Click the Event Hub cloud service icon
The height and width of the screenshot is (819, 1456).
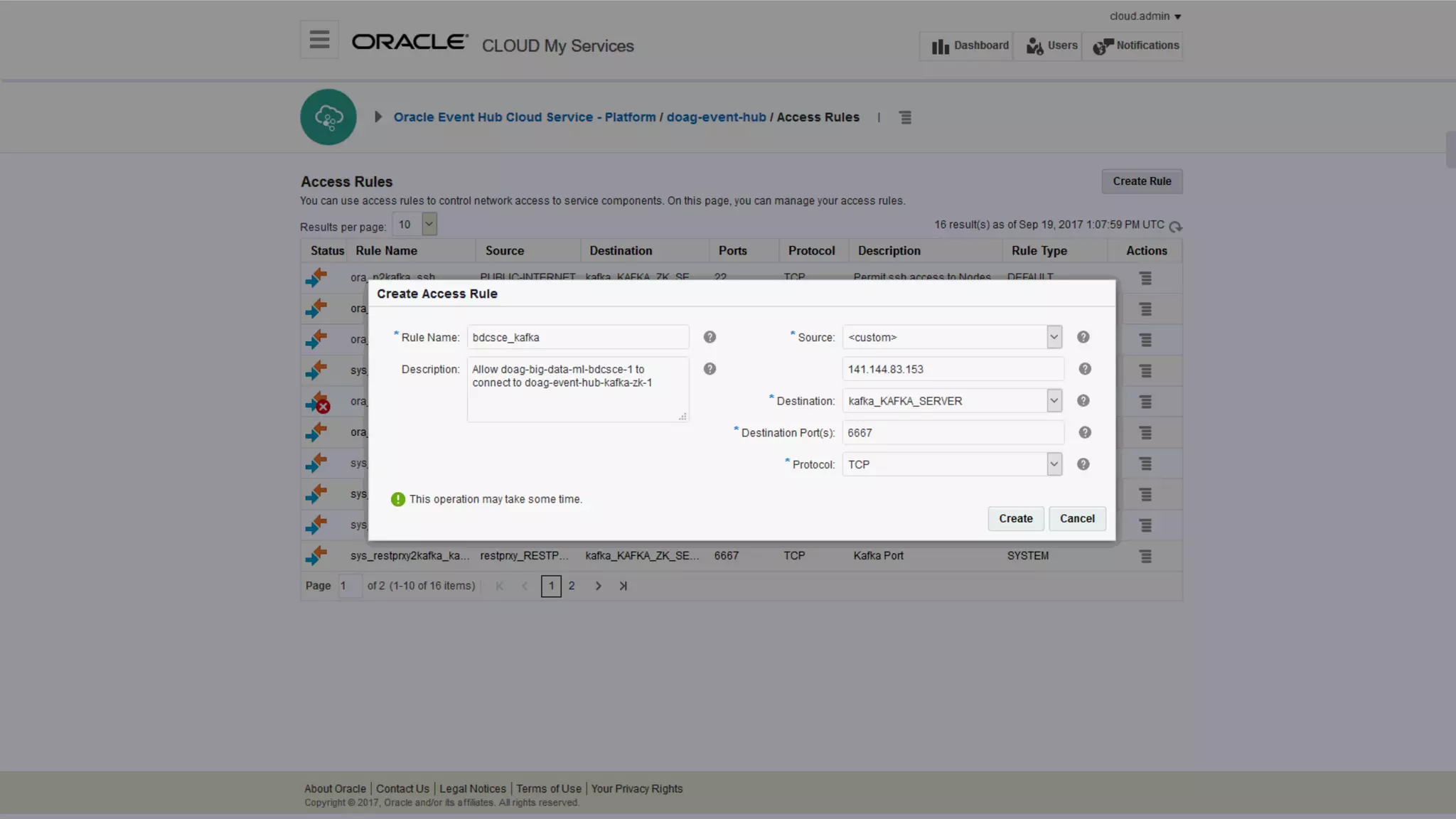328,117
